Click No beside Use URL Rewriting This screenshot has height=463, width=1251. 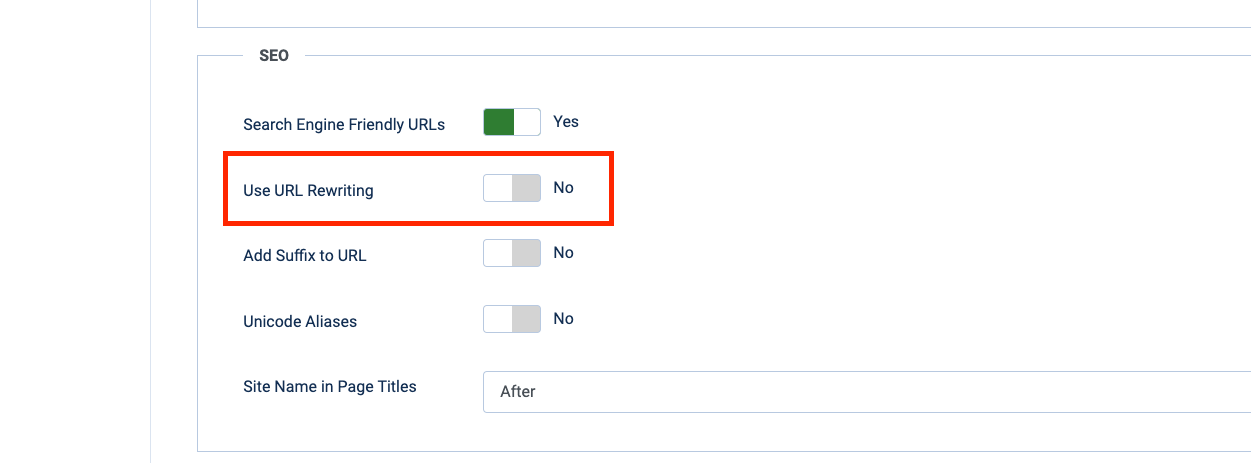tap(564, 188)
